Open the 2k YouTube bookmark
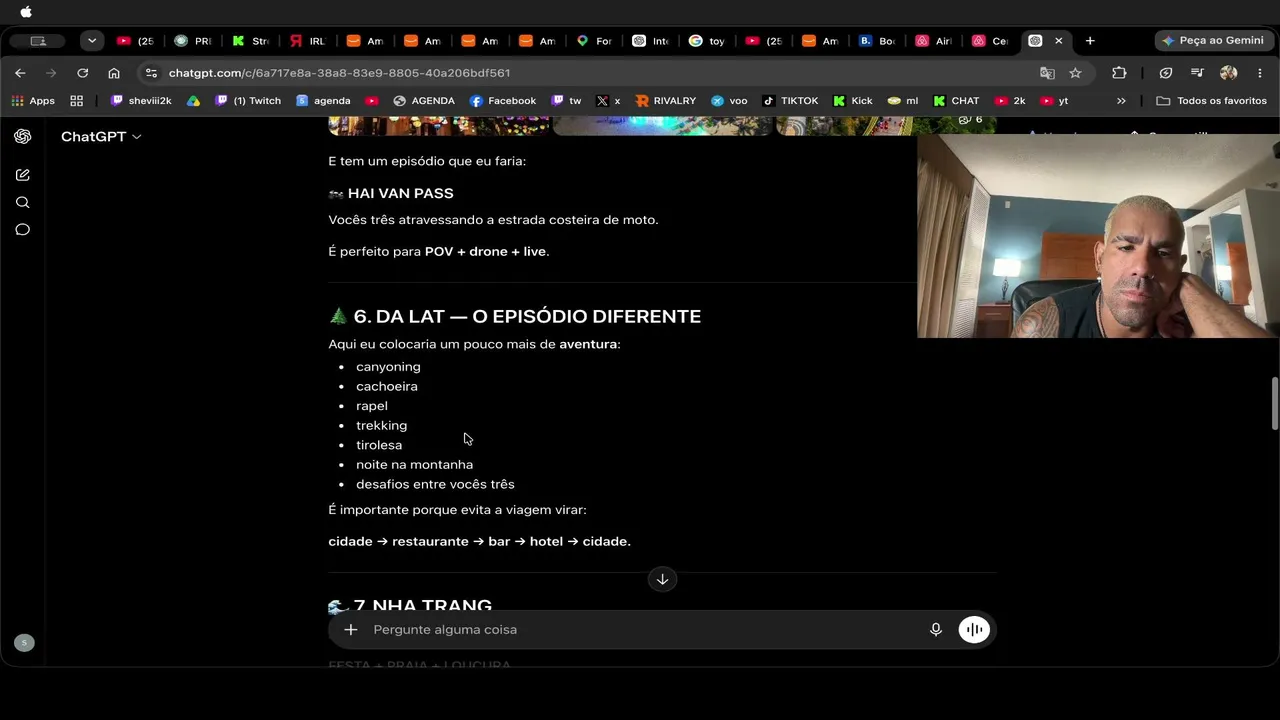The height and width of the screenshot is (720, 1280). [1010, 101]
